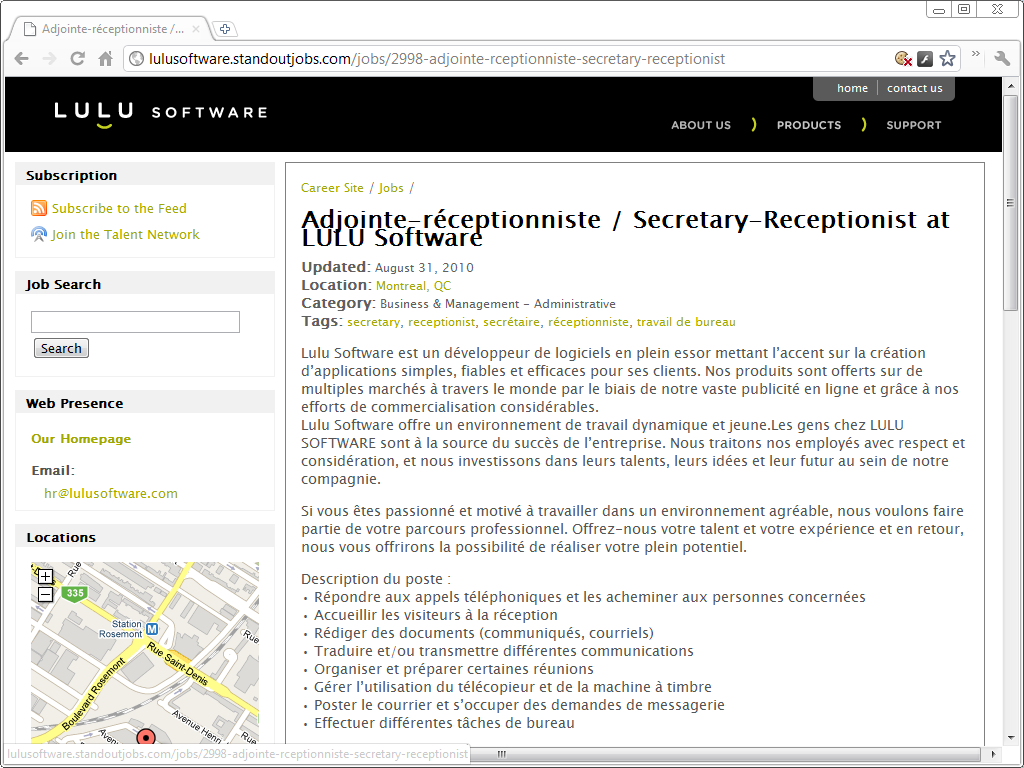The image size is (1024, 768).
Task: Click inside the job search text field
Action: click(x=134, y=321)
